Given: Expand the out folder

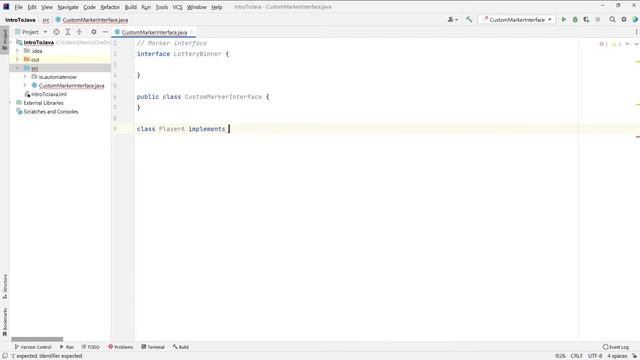Looking at the screenshot, I should [x=17, y=59].
